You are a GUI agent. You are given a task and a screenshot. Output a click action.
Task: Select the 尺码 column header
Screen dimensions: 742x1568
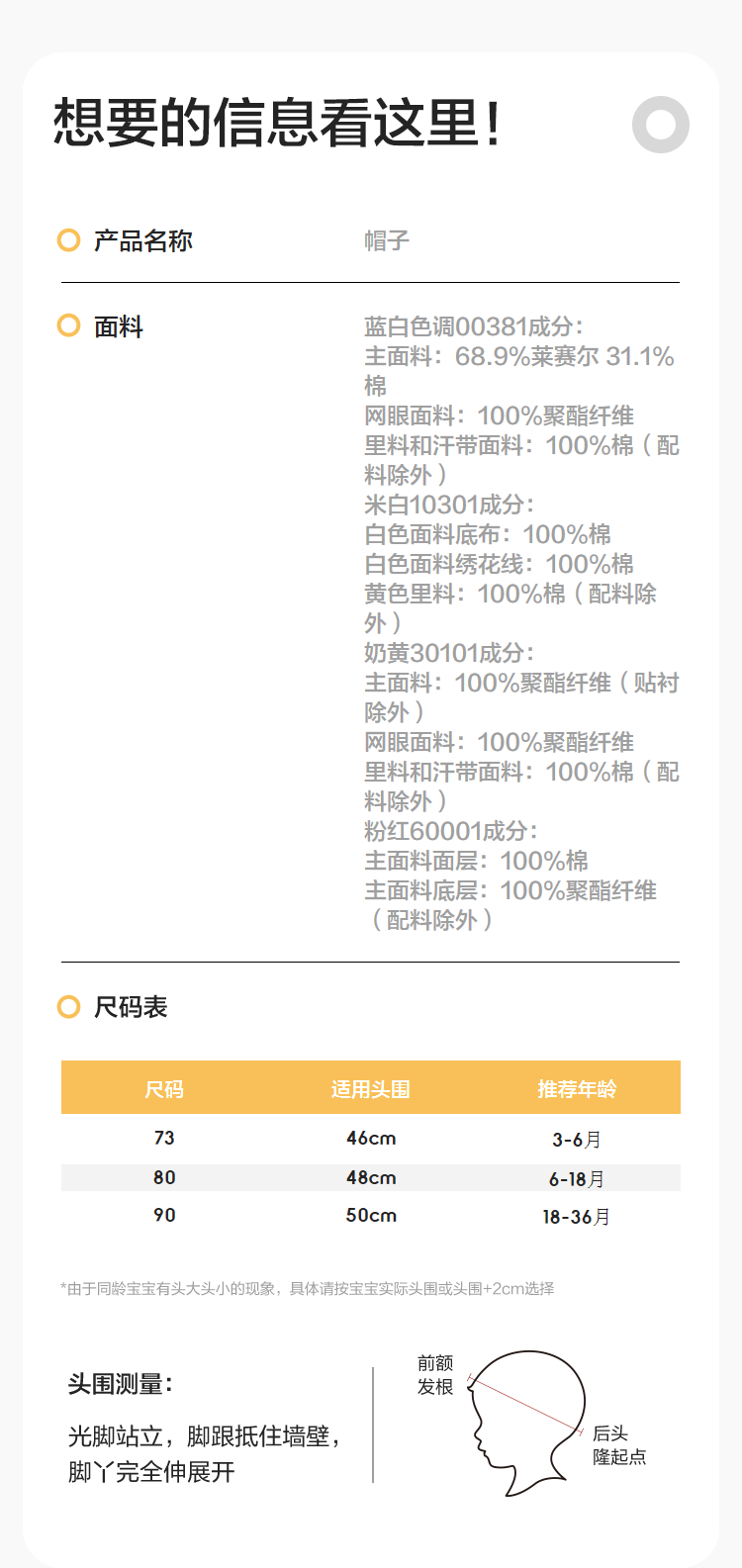click(164, 1089)
